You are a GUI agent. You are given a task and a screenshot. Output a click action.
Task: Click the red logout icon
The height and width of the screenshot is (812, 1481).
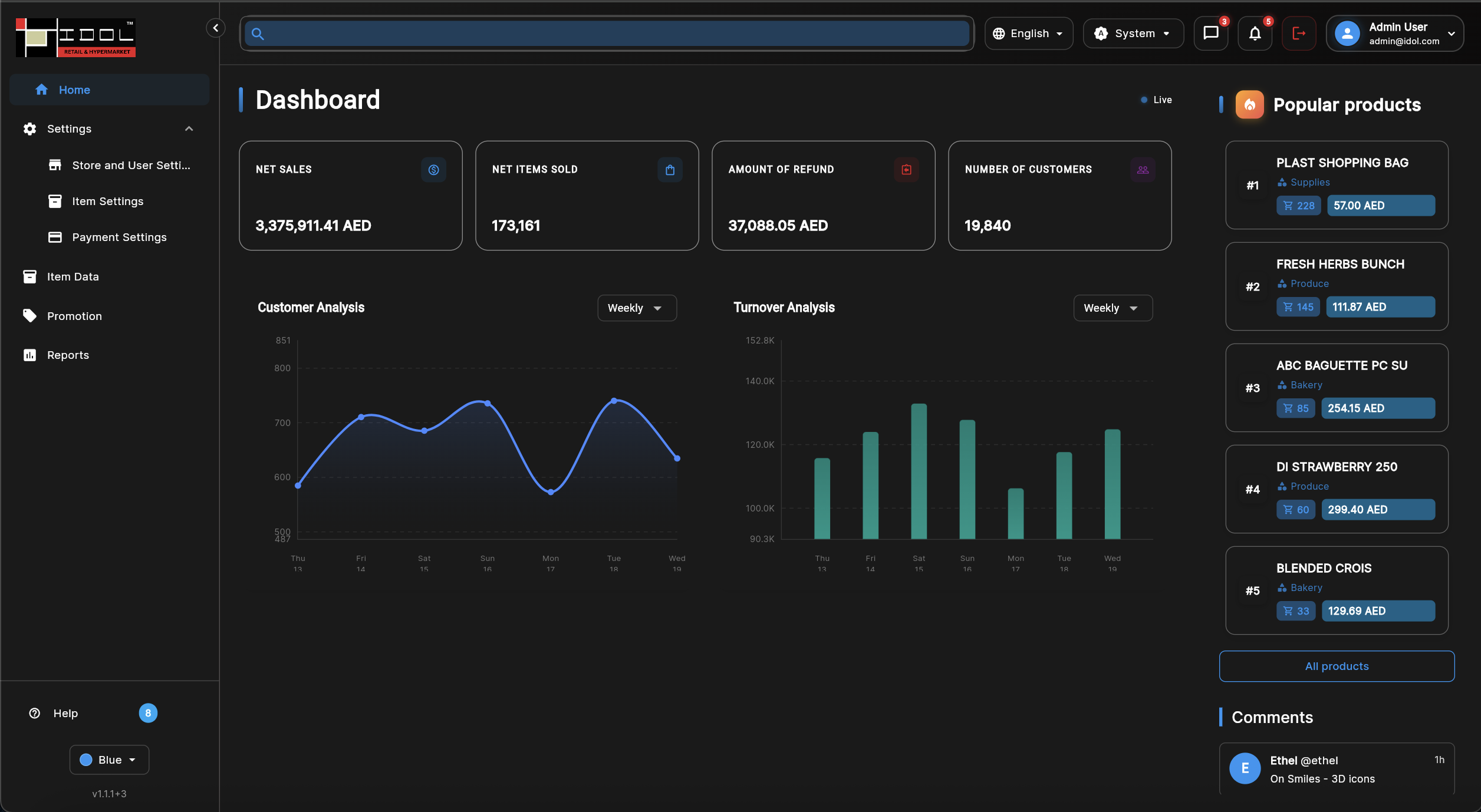tap(1299, 34)
